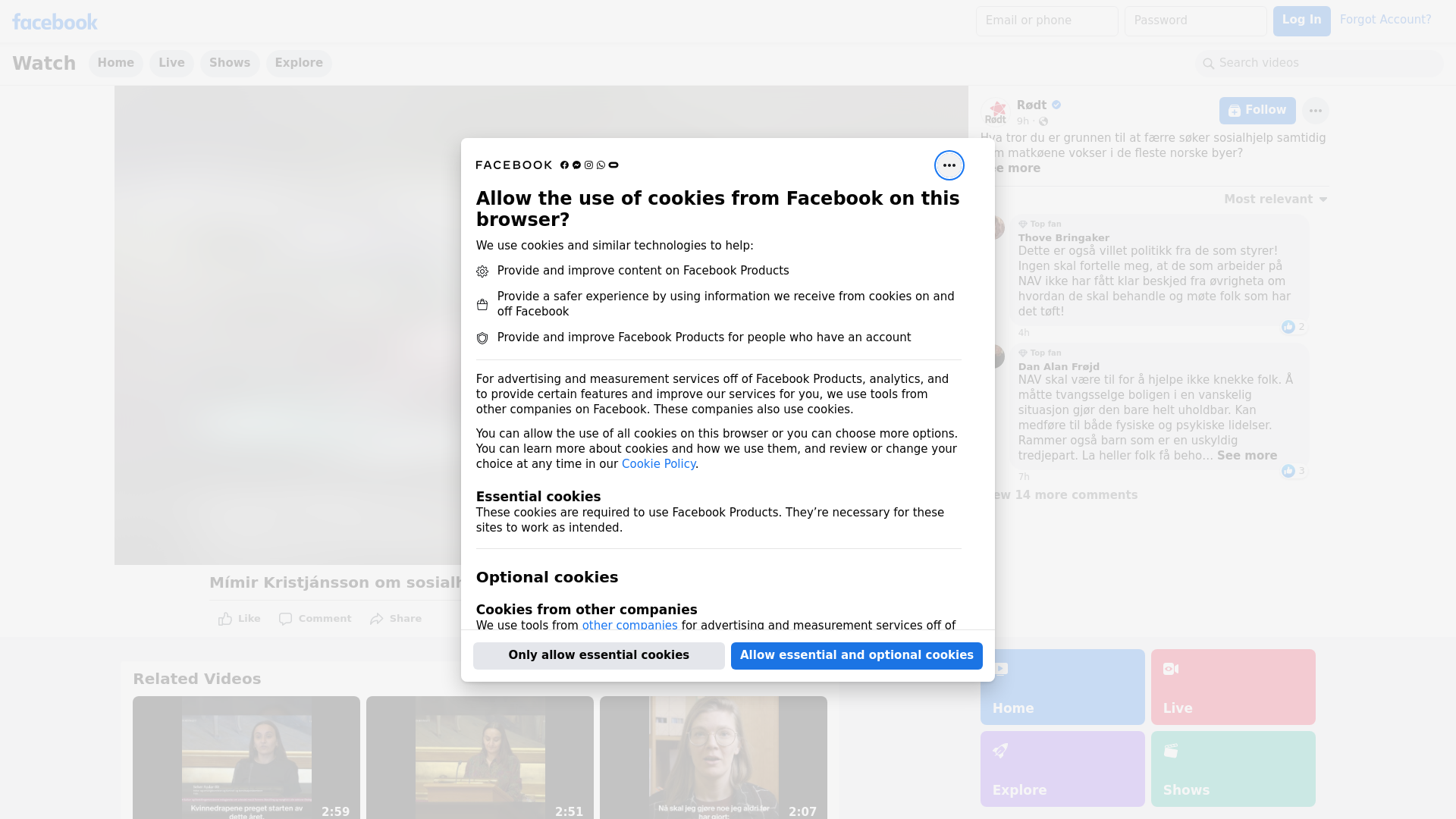Click commenter name Dan Alan Frøjd
This screenshot has width=1456, height=819.
(x=1059, y=367)
